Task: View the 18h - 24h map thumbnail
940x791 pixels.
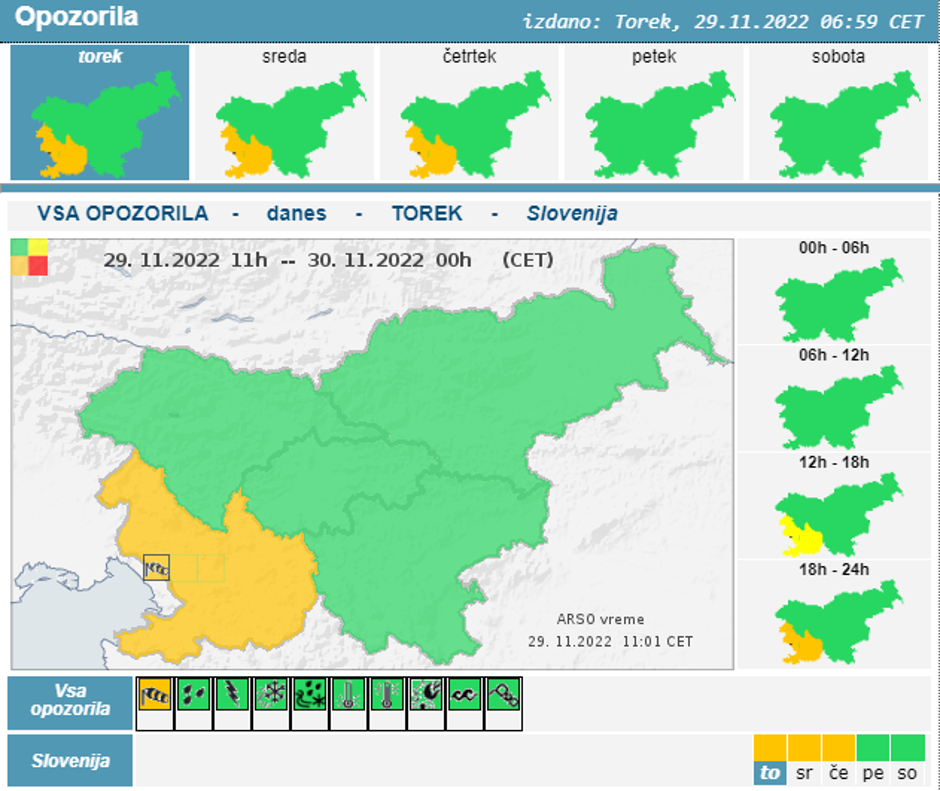Action: click(834, 615)
